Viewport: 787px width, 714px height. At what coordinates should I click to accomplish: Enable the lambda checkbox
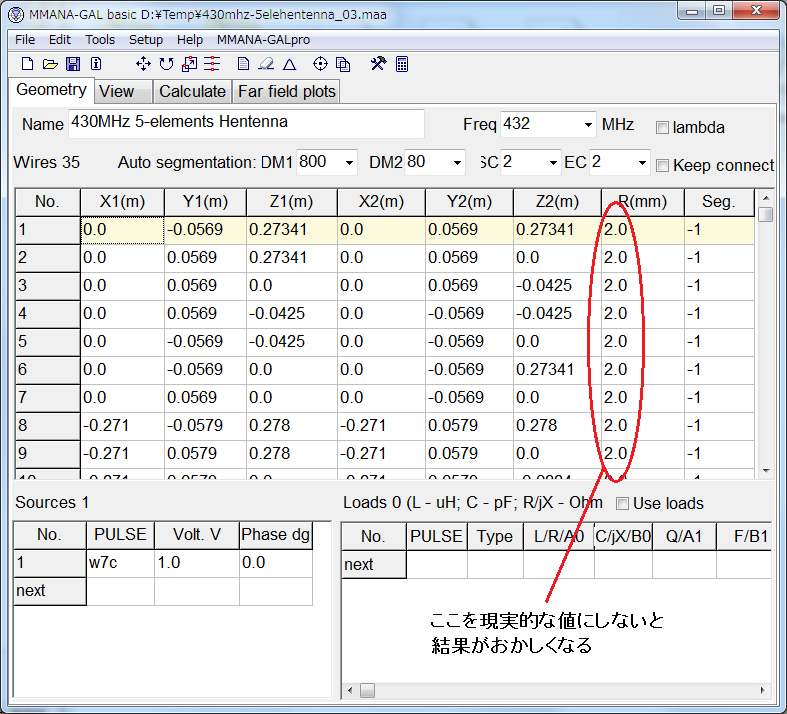click(x=662, y=127)
